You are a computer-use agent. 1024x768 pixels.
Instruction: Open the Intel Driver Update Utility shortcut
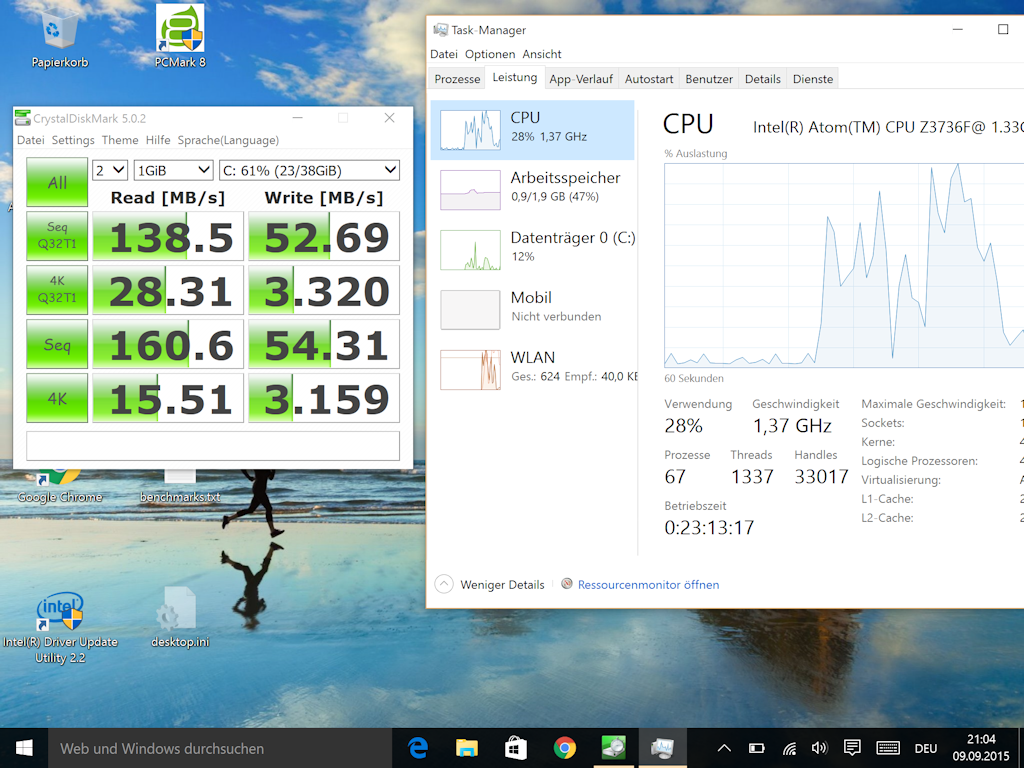[59, 628]
